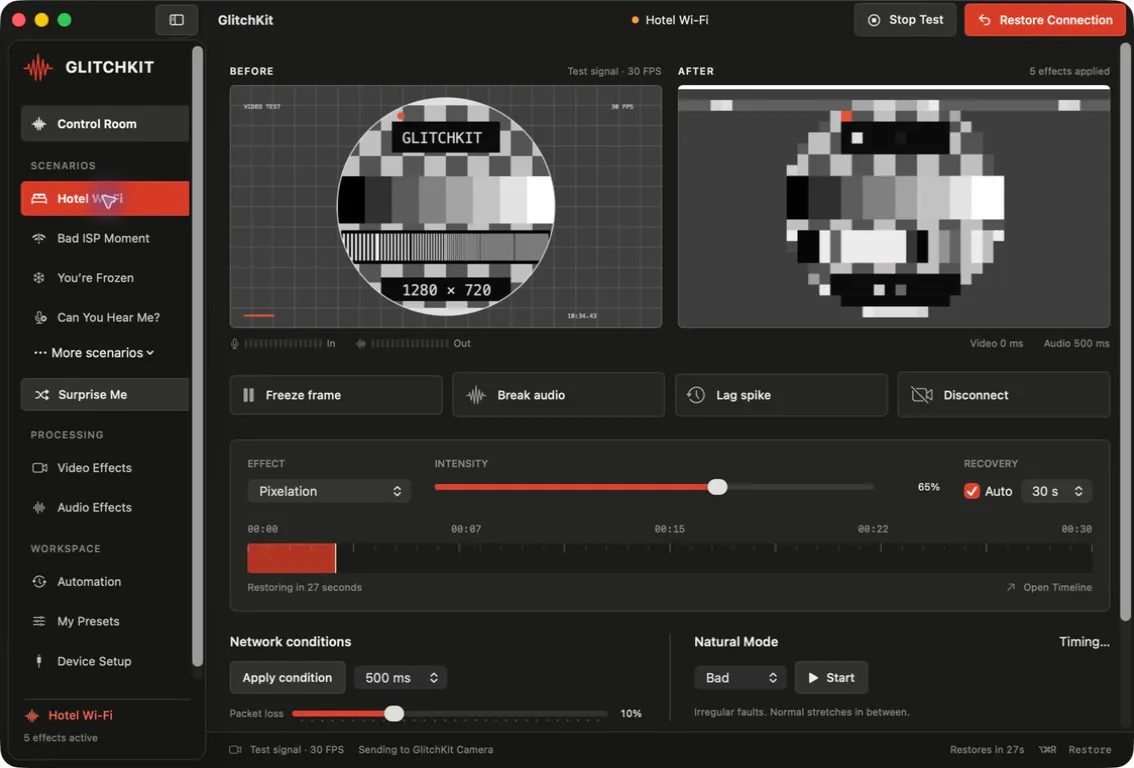
Task: Open the Bad Natural Mode dropdown
Action: pos(740,678)
